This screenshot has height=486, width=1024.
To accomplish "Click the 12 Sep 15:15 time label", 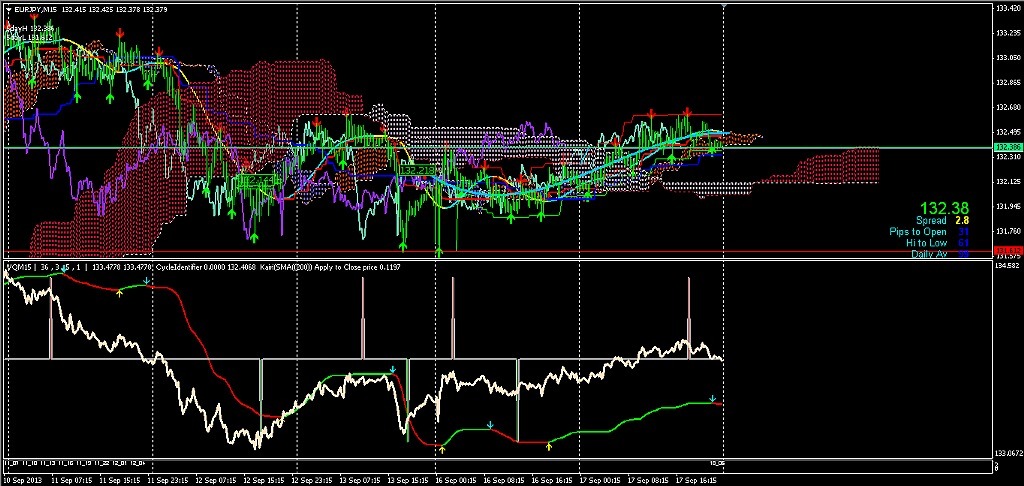I will click(265, 479).
